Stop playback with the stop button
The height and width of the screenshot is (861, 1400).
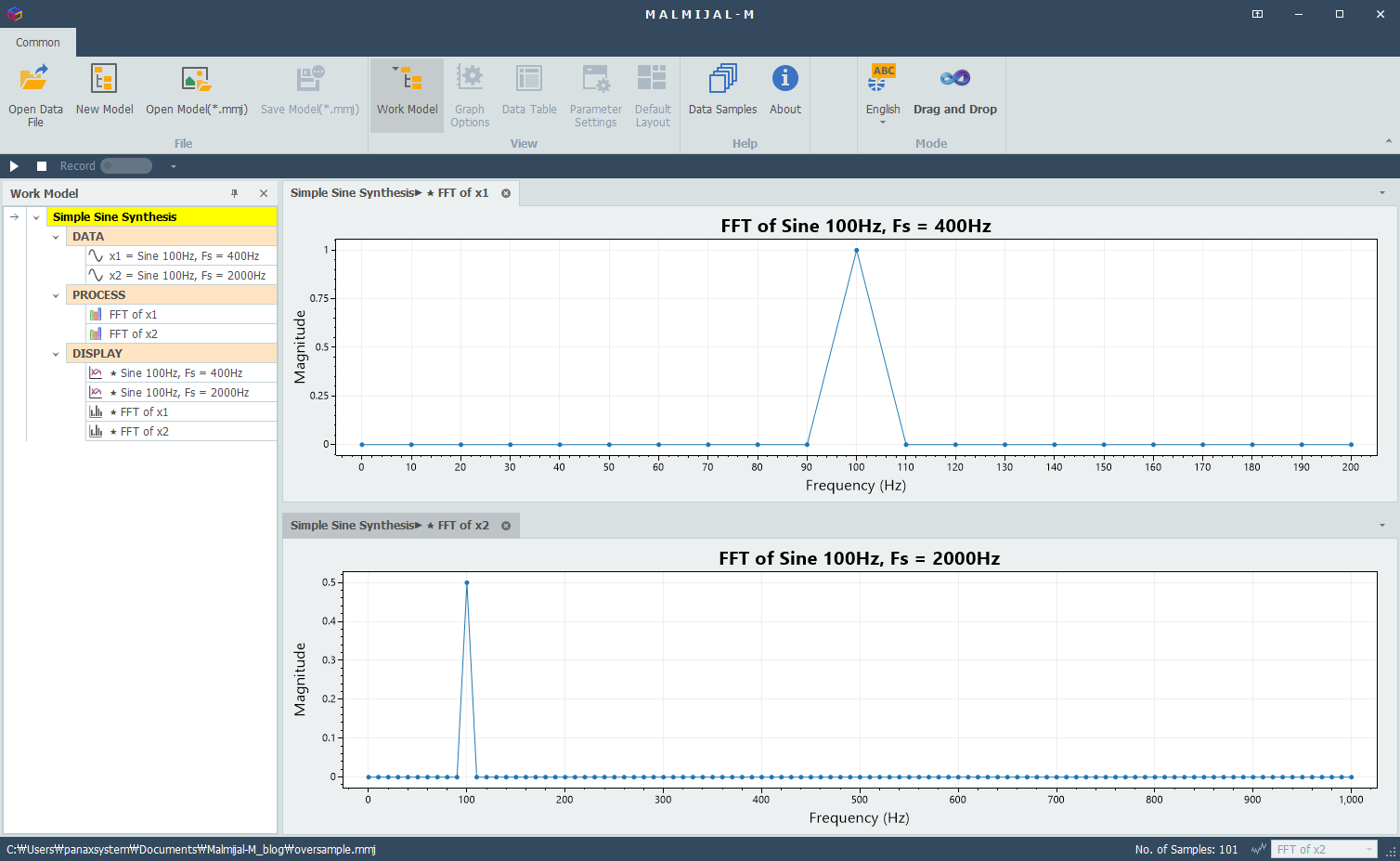click(x=42, y=166)
